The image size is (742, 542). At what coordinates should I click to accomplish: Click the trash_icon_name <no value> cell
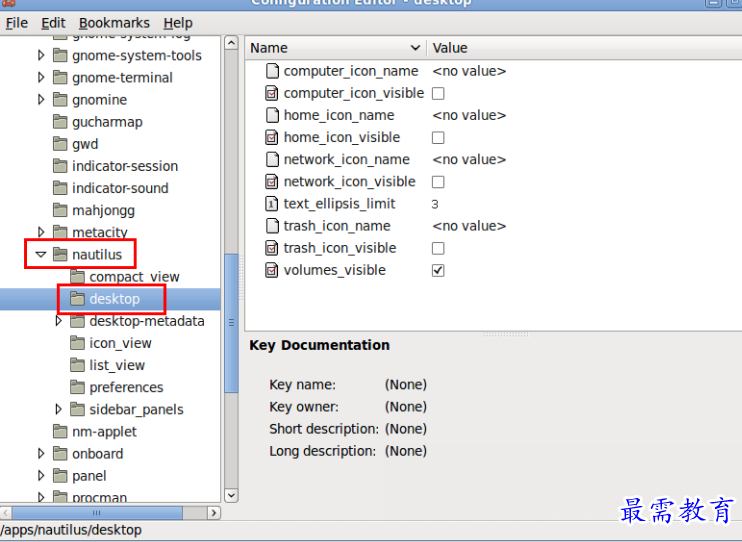tap(469, 226)
